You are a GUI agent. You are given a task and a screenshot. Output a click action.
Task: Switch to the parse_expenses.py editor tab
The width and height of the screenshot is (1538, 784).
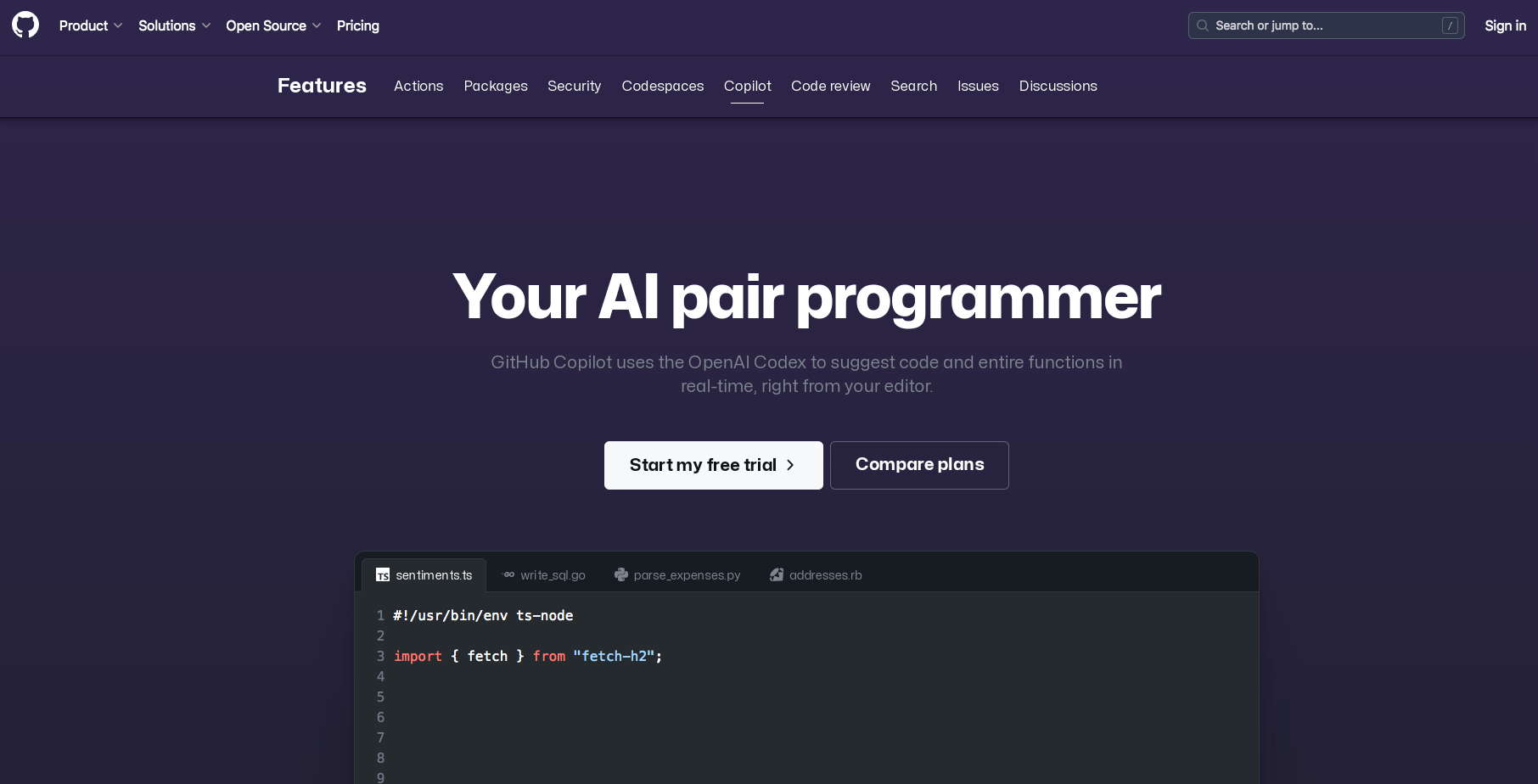[x=677, y=575]
